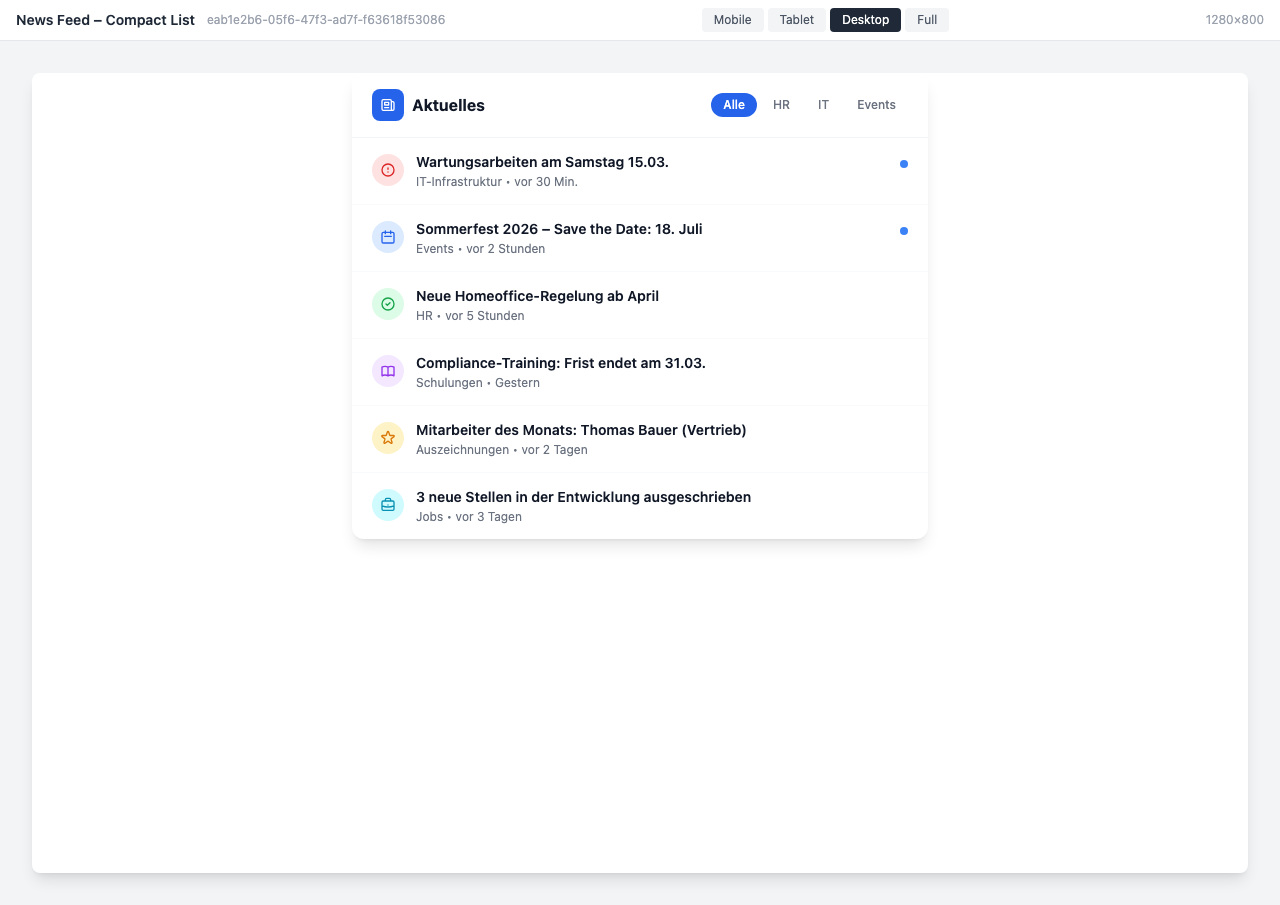
Task: Click the green checkmark icon beside Homeoffice-Regelung
Action: coord(388,304)
